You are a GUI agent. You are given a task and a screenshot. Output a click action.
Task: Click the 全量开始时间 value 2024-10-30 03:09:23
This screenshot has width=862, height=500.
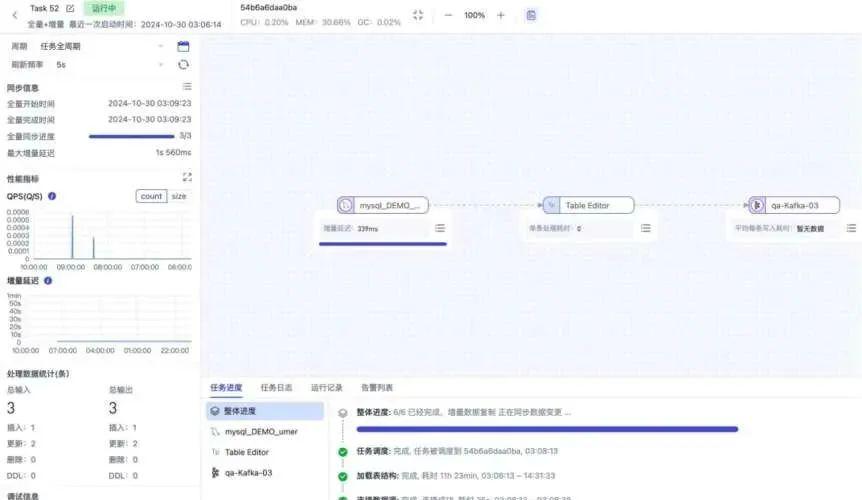pyautogui.click(x=150, y=103)
